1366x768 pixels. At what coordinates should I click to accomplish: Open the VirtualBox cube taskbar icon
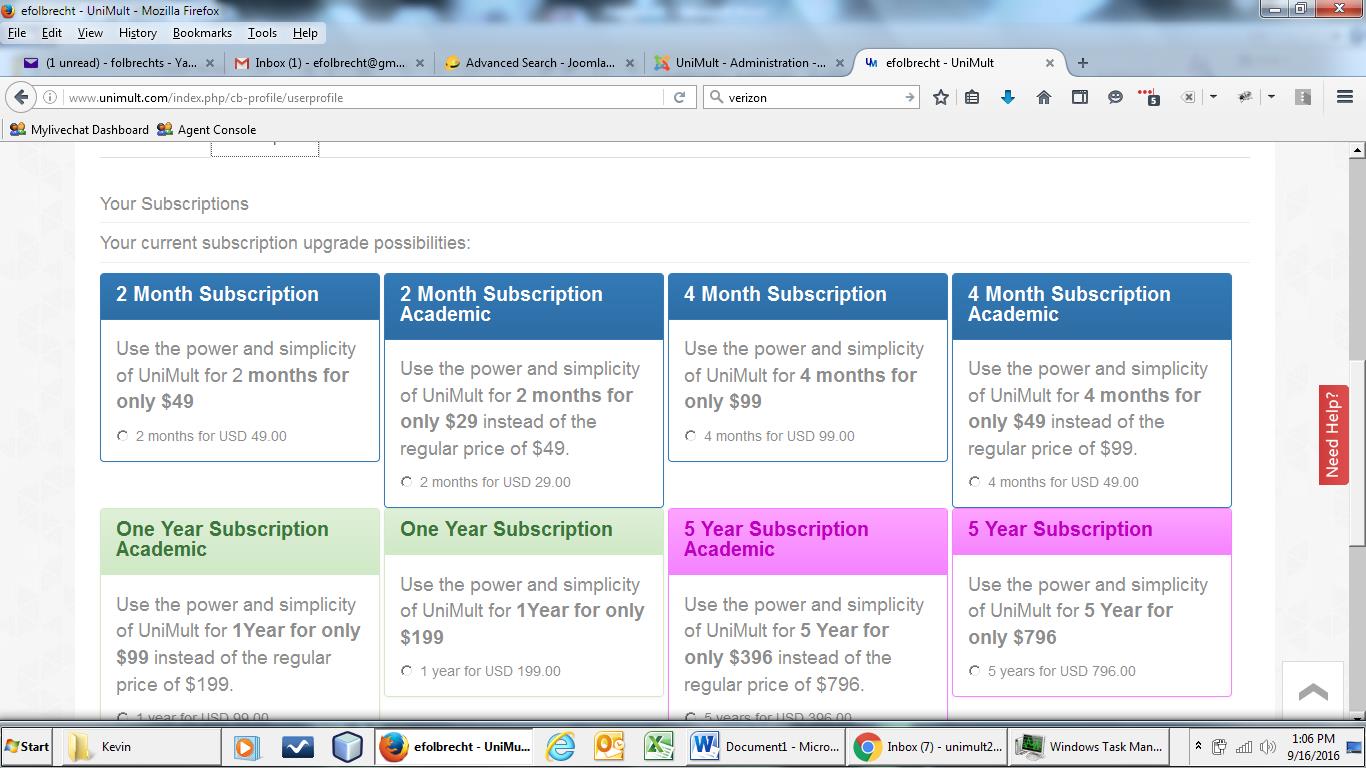click(347, 747)
